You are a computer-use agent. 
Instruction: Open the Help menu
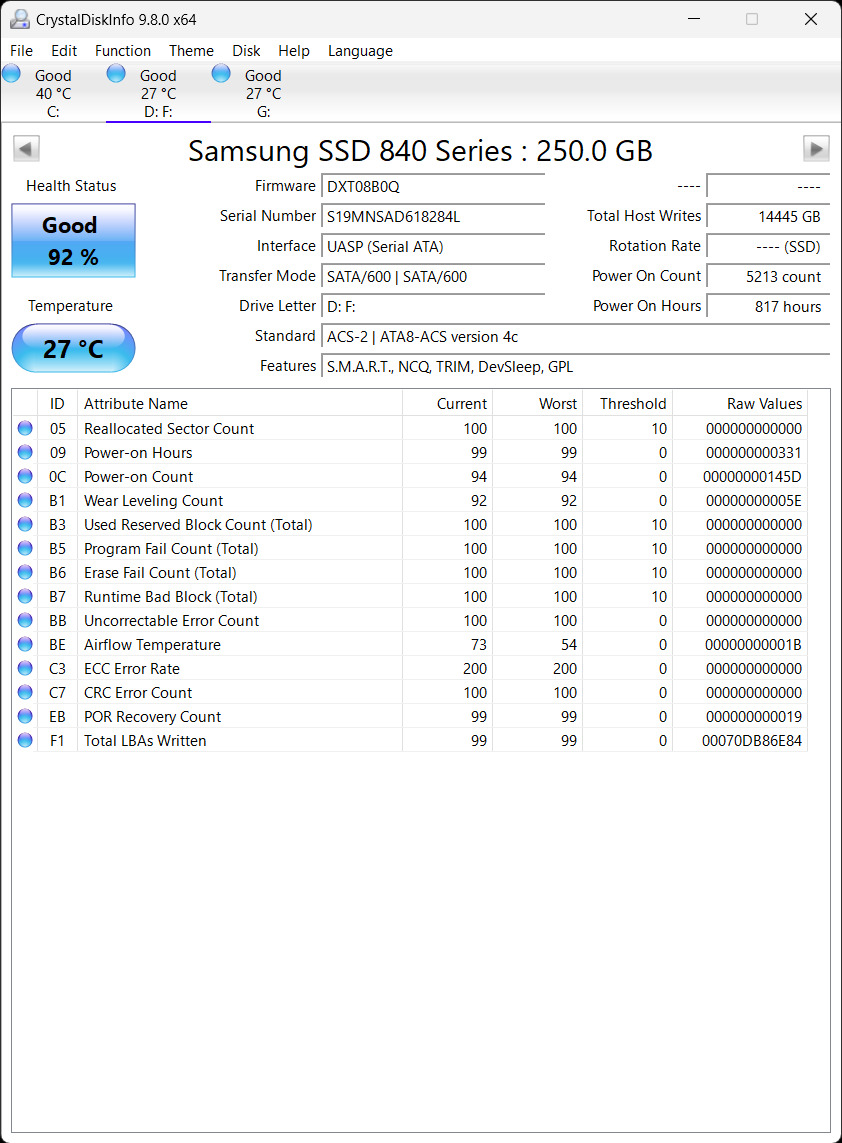click(x=294, y=51)
